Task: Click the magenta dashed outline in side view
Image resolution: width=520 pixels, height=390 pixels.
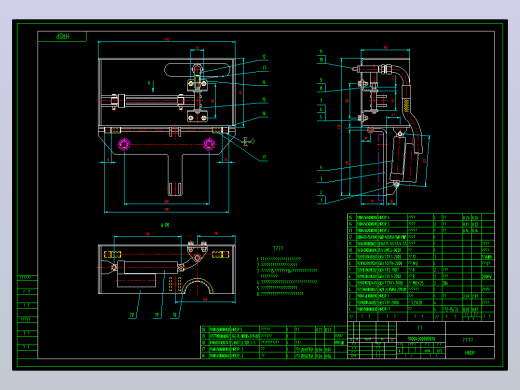Action: point(380,168)
